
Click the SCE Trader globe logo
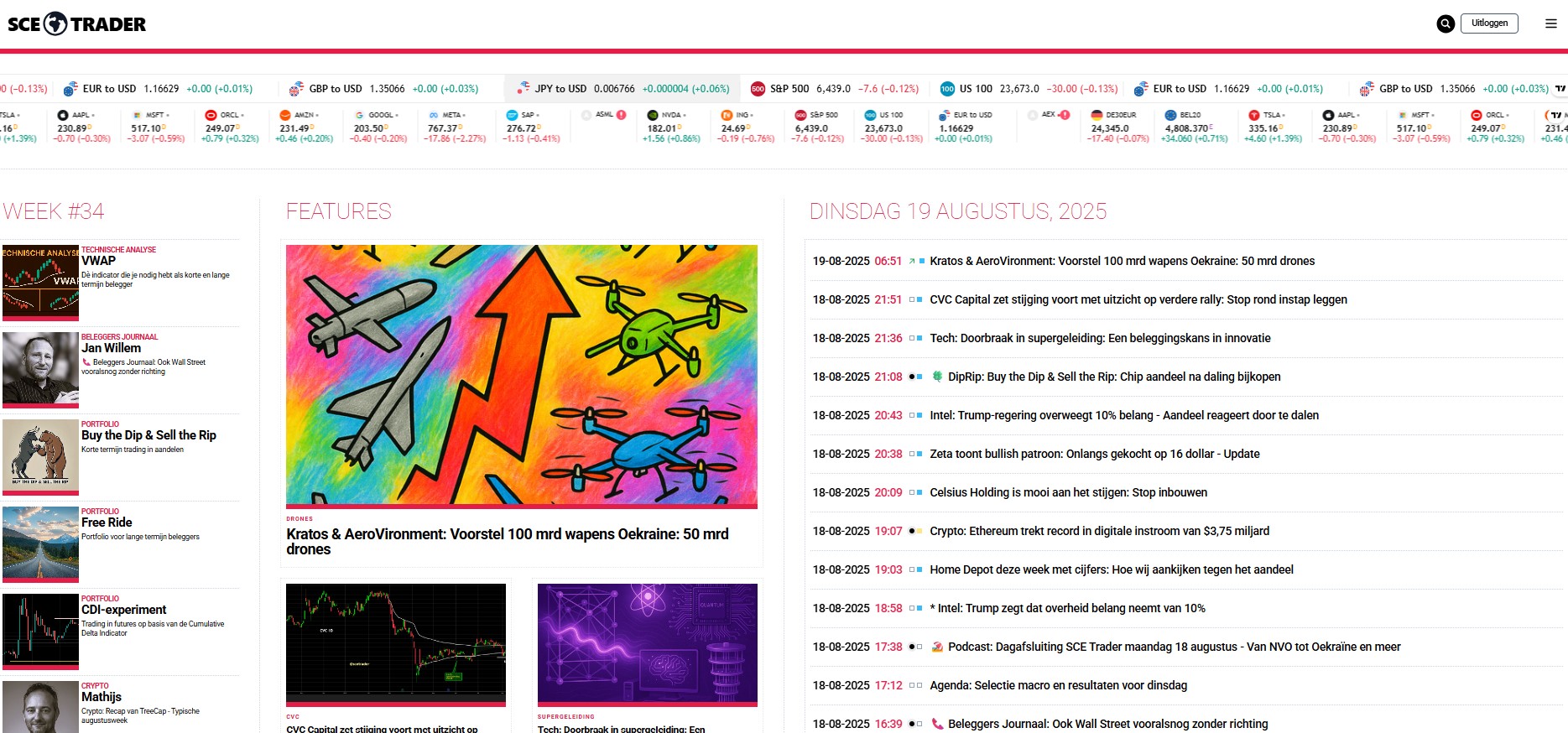55,23
